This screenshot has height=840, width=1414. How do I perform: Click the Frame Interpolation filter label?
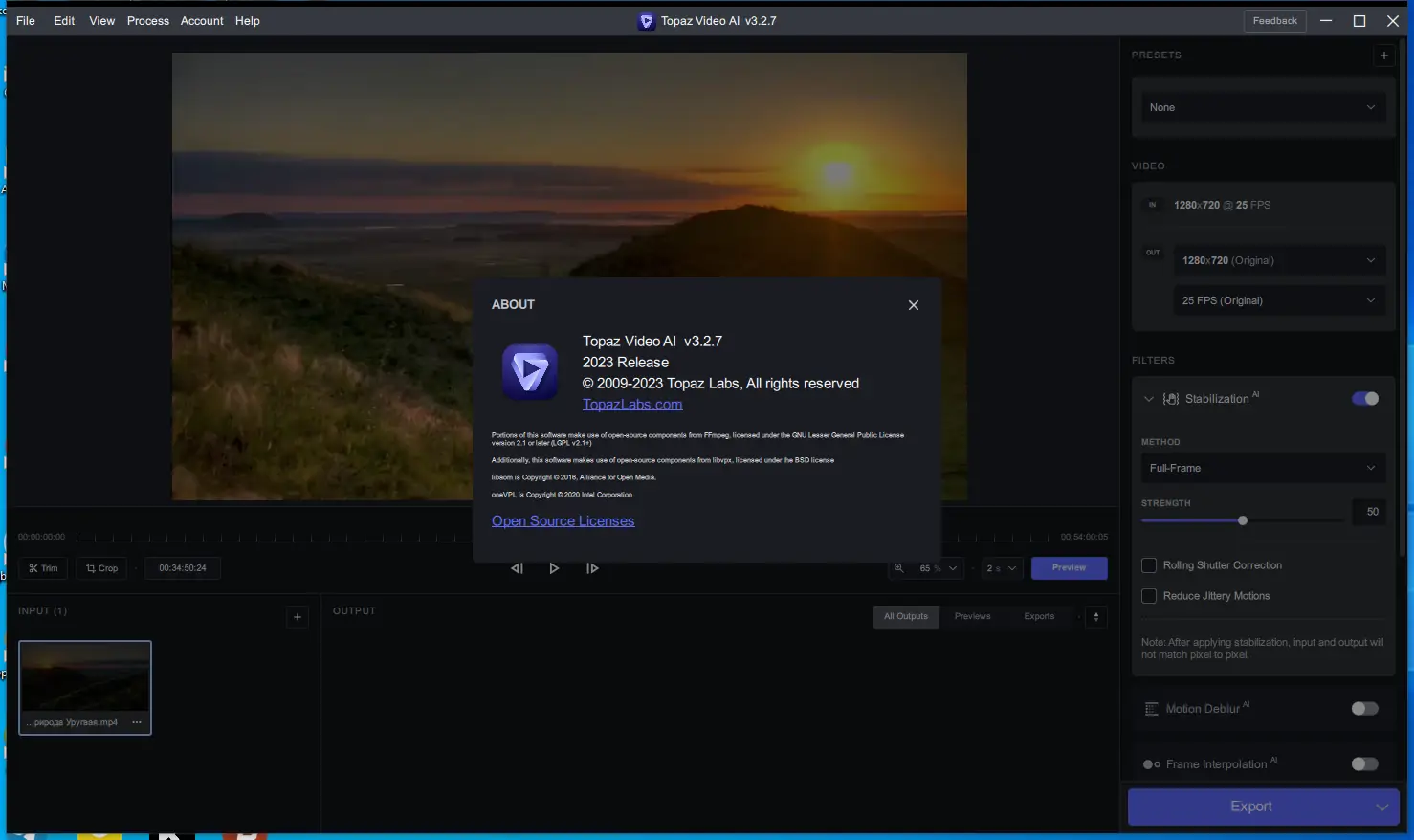1216,764
